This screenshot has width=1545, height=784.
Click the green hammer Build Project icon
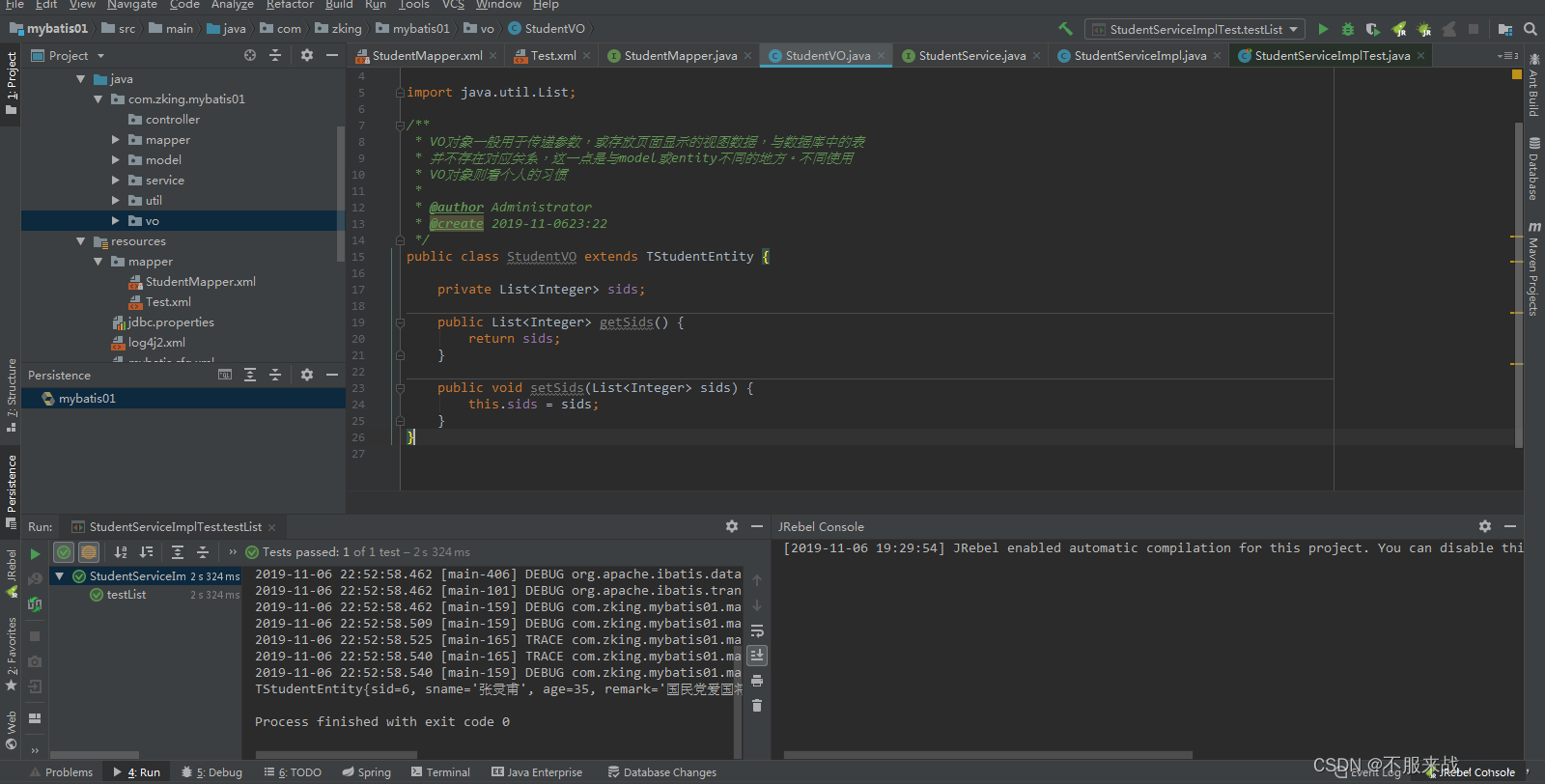click(x=1065, y=29)
